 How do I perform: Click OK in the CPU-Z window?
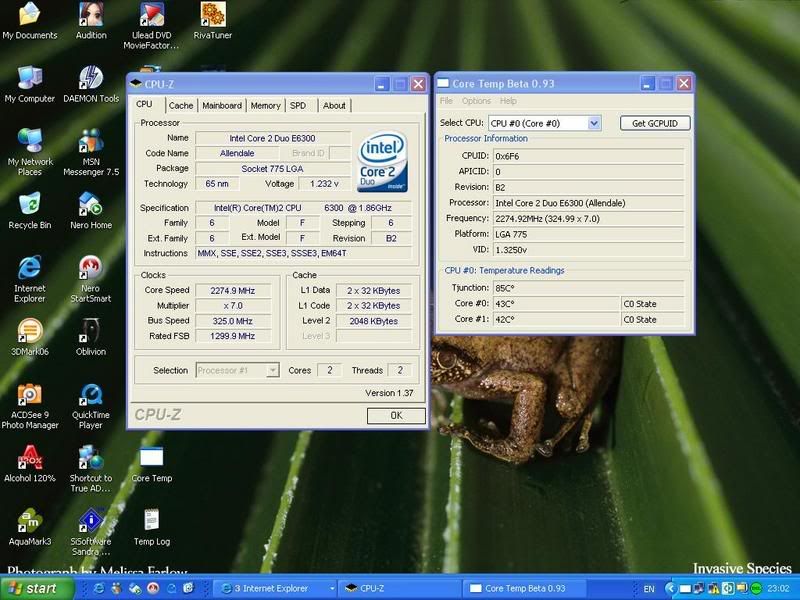396,415
